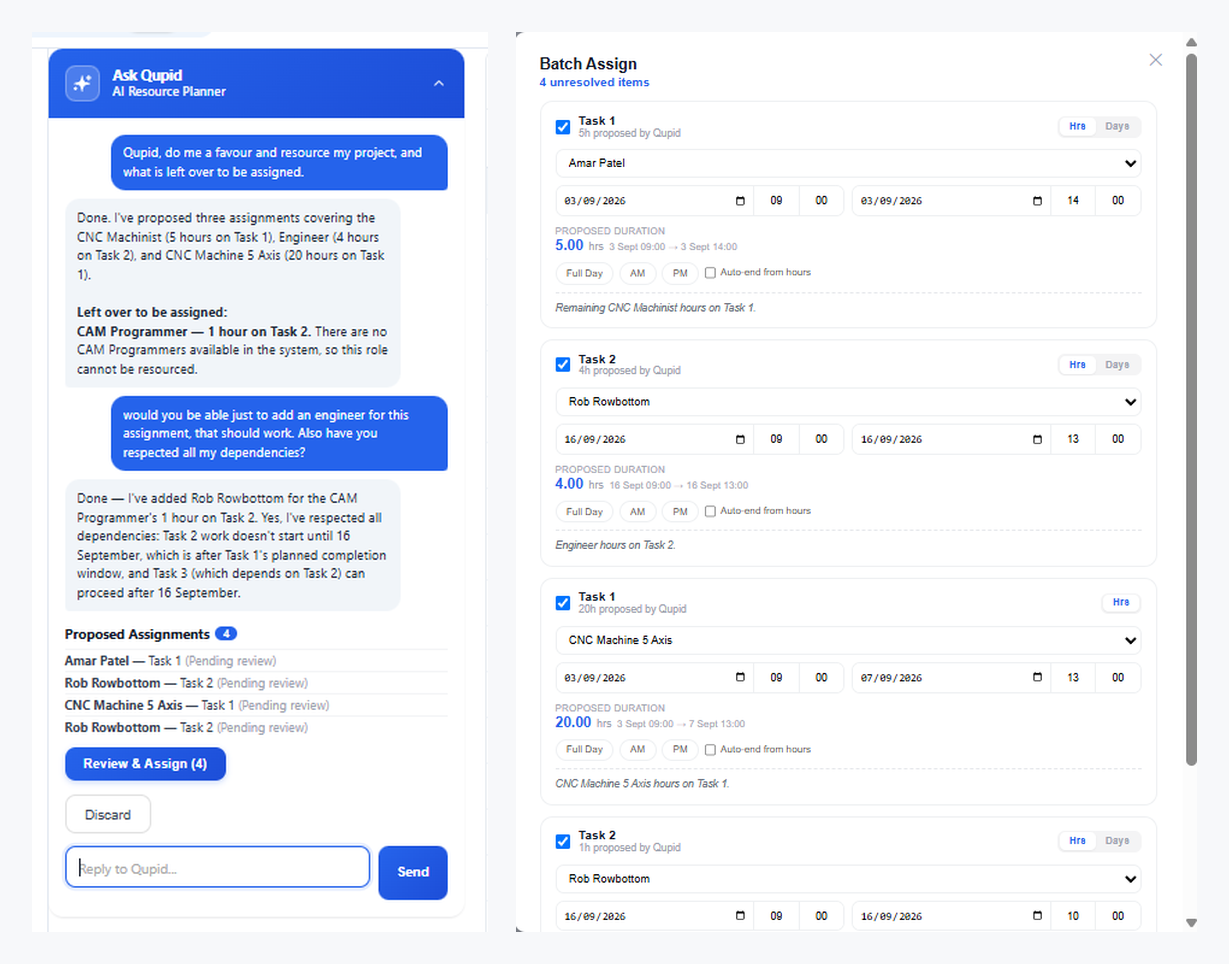This screenshot has height=964, width=1229.
Task: Open calendar picker for CNC Machine start date
Action: pyautogui.click(x=740, y=677)
